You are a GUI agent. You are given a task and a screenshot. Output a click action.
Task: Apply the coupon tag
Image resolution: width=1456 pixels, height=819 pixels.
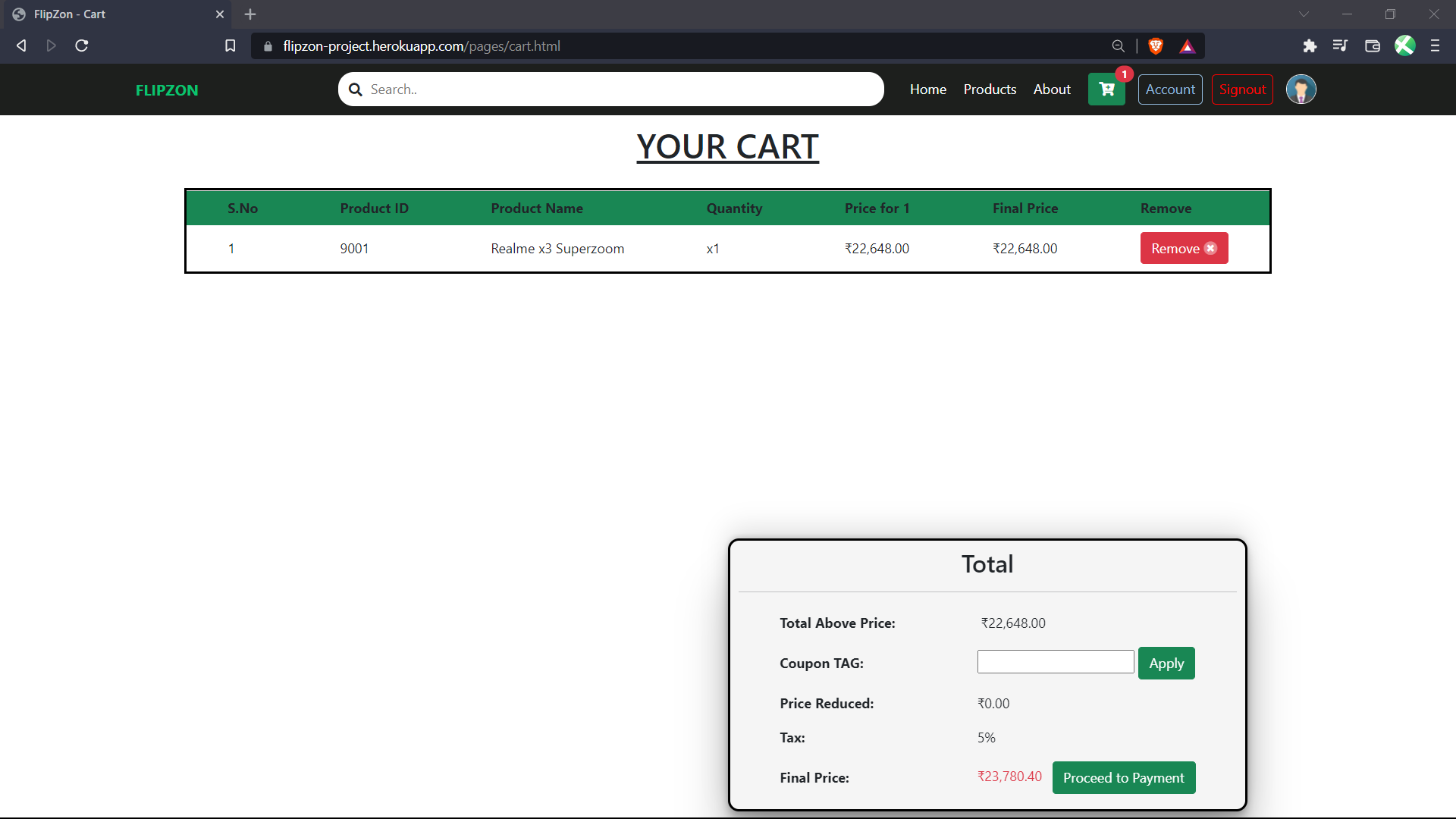tap(1166, 663)
